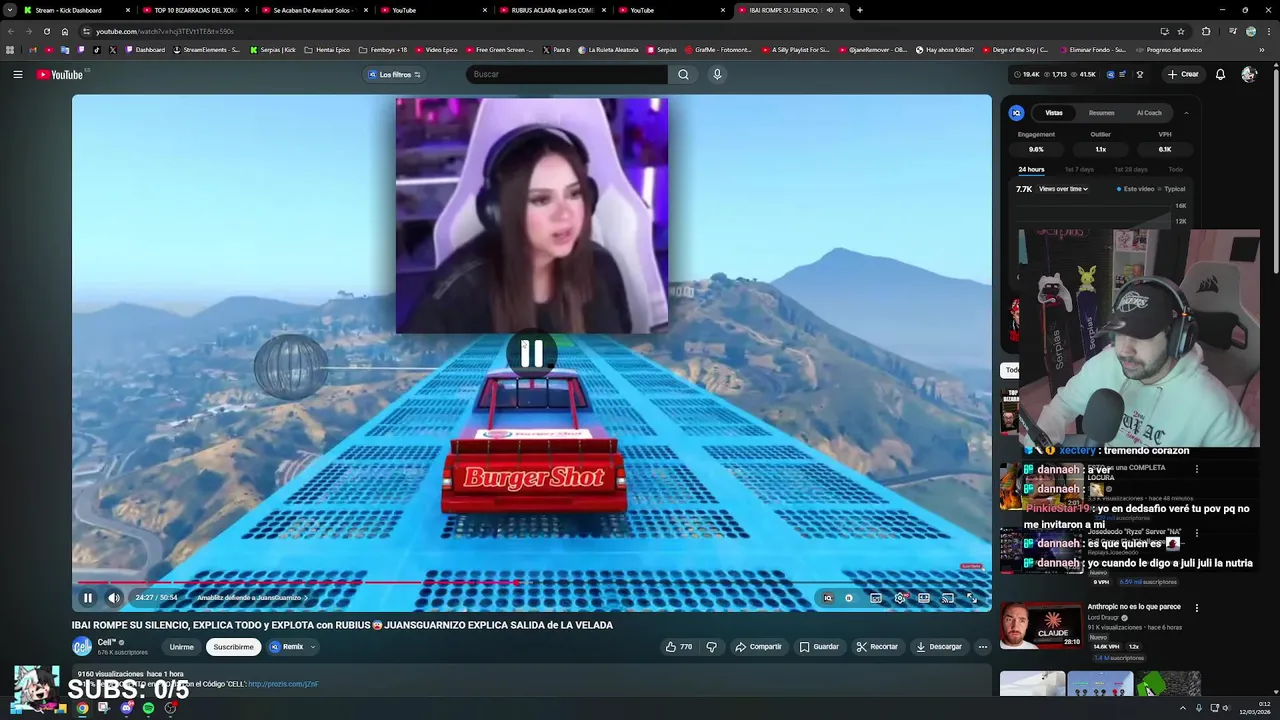Download the video with Descargar
Screen dimensions: 1280x720
[x=938, y=647]
